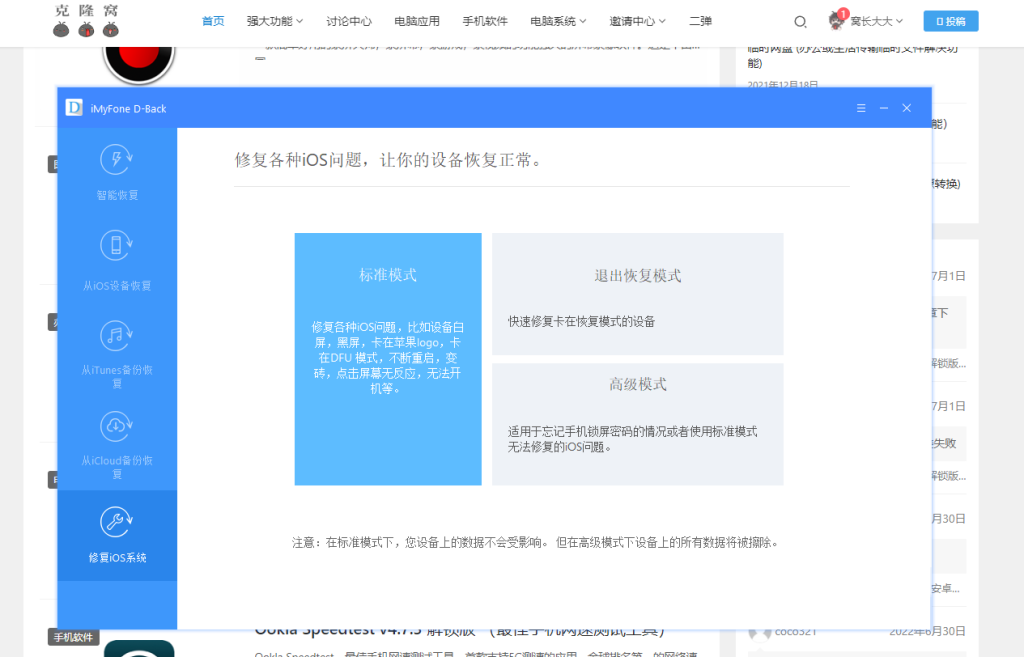Click the heading 修复各种iOS问题
Screen dimensions: 1024x657
[390, 160]
